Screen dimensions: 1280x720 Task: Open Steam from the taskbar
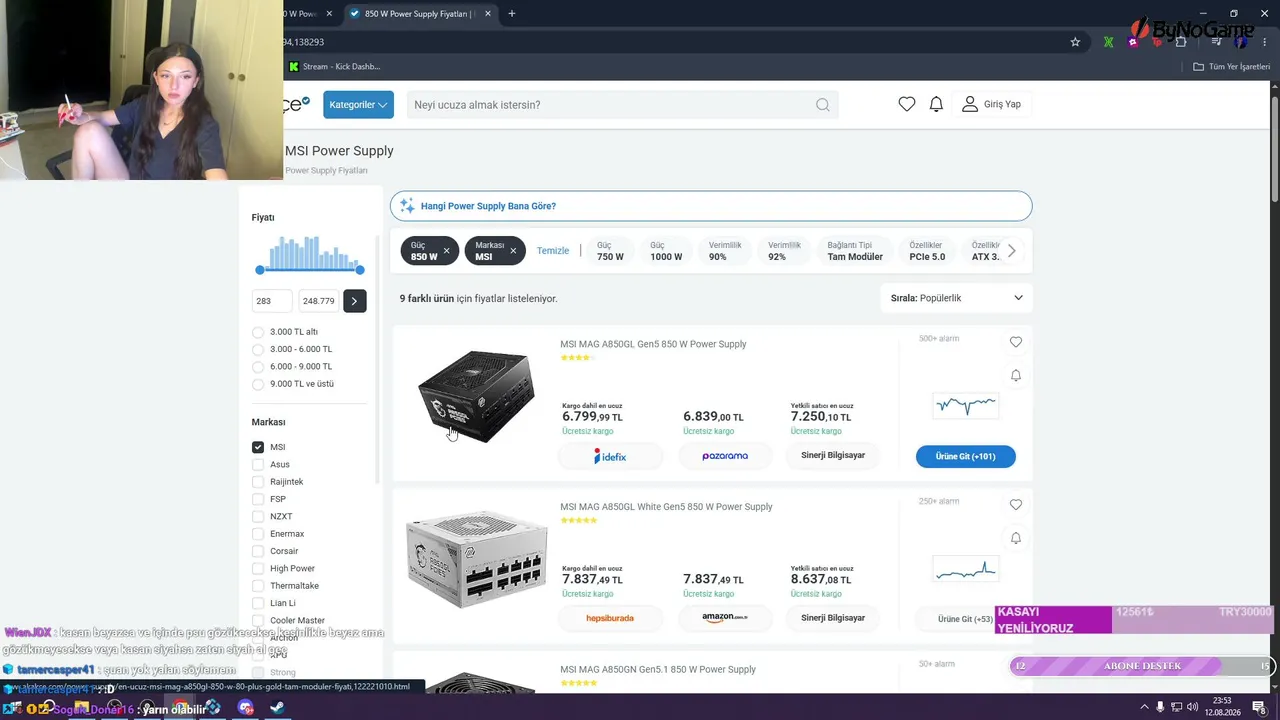click(x=277, y=708)
